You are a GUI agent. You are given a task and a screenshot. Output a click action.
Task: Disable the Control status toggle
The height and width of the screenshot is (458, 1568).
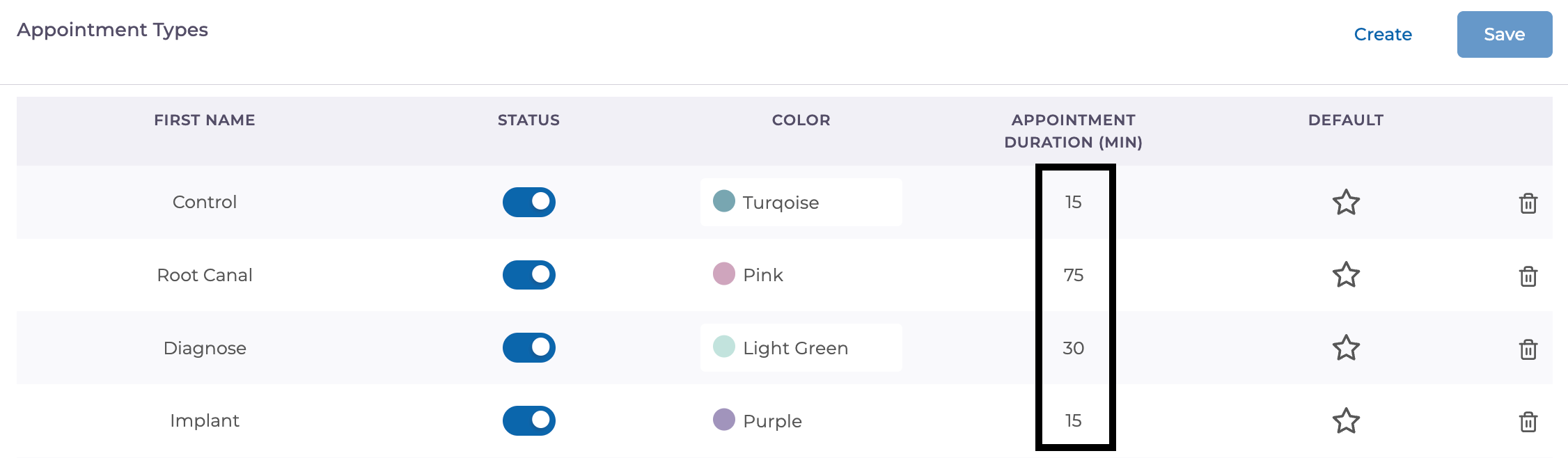point(529,202)
